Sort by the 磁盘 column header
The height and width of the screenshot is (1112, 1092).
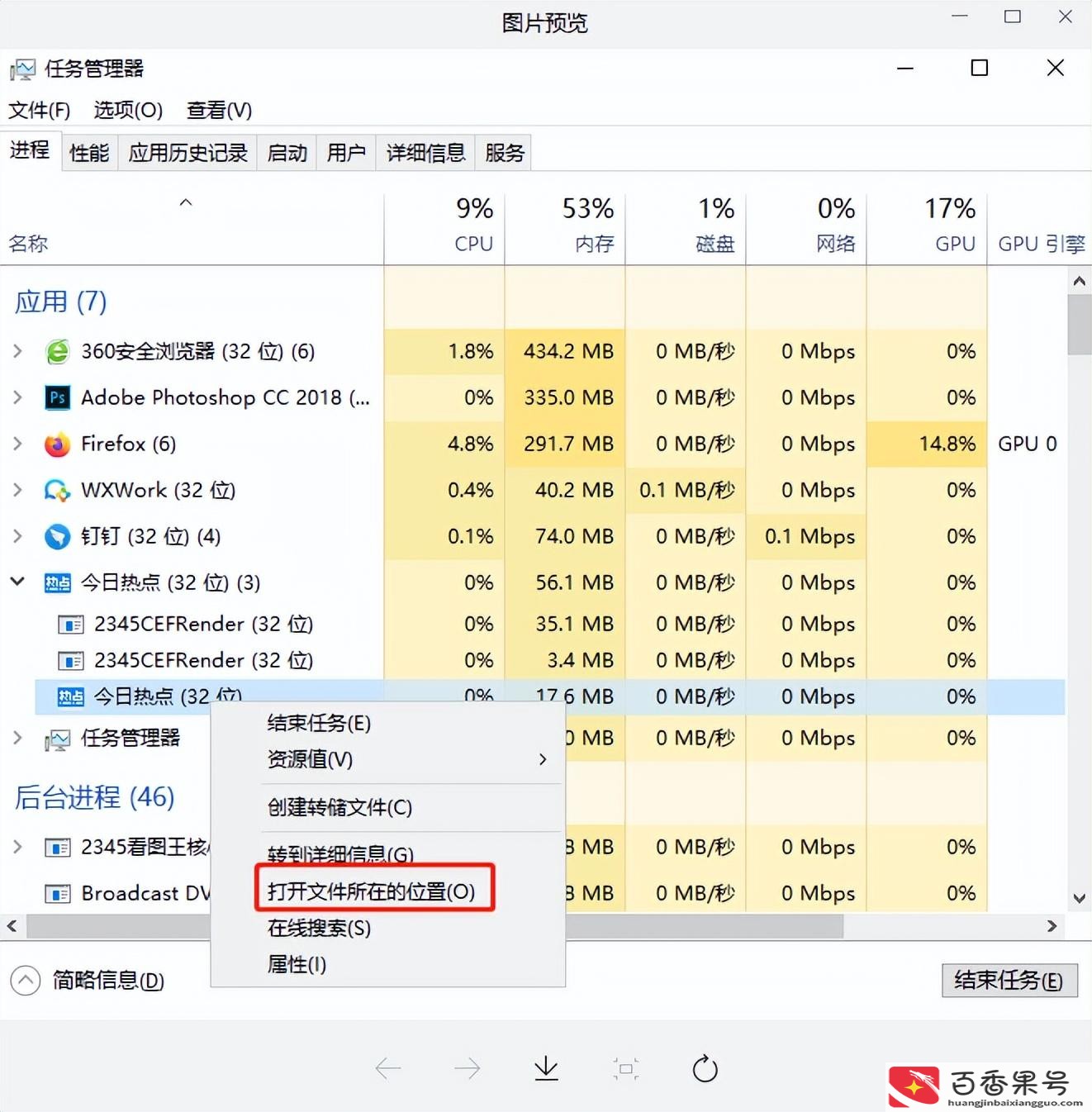click(x=686, y=229)
